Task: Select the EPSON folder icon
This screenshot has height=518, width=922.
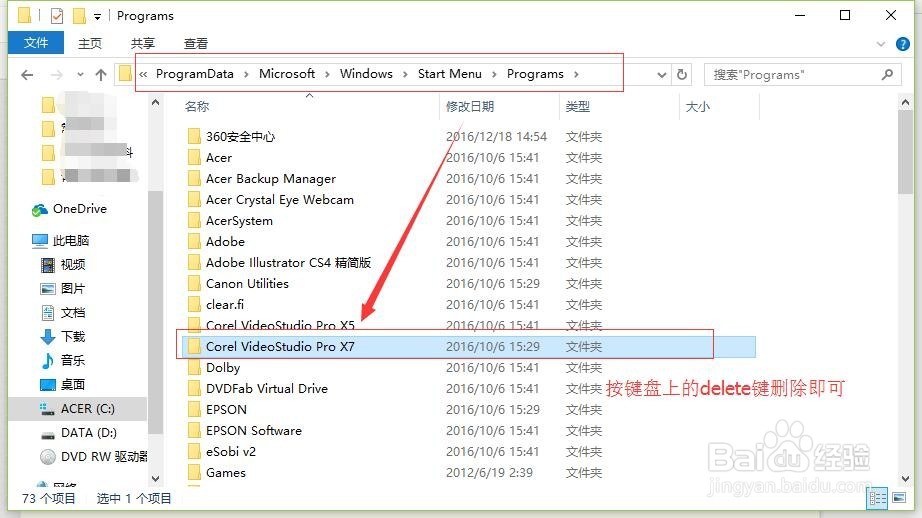Action: [x=193, y=410]
